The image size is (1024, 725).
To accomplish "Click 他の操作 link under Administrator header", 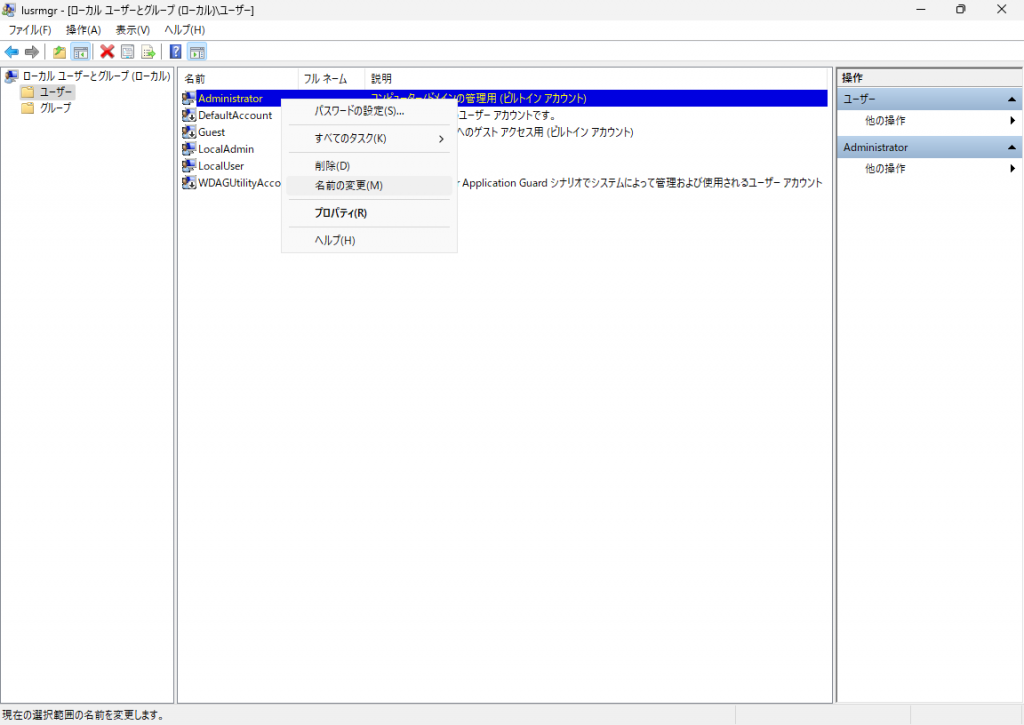I will pyautogui.click(x=885, y=169).
